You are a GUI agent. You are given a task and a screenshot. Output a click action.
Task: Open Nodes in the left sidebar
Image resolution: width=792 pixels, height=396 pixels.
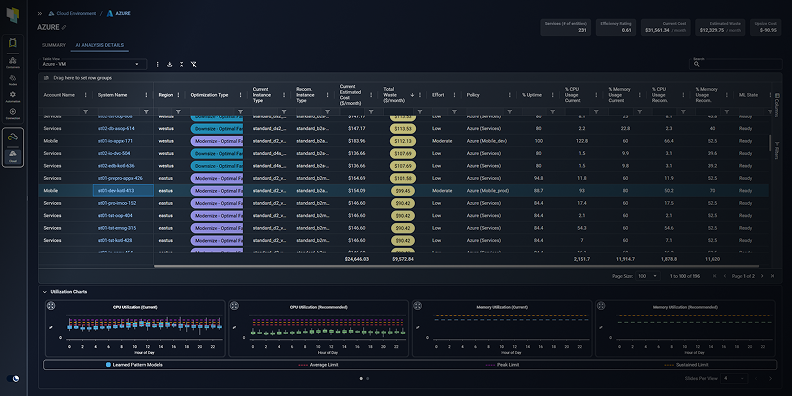[x=13, y=80]
